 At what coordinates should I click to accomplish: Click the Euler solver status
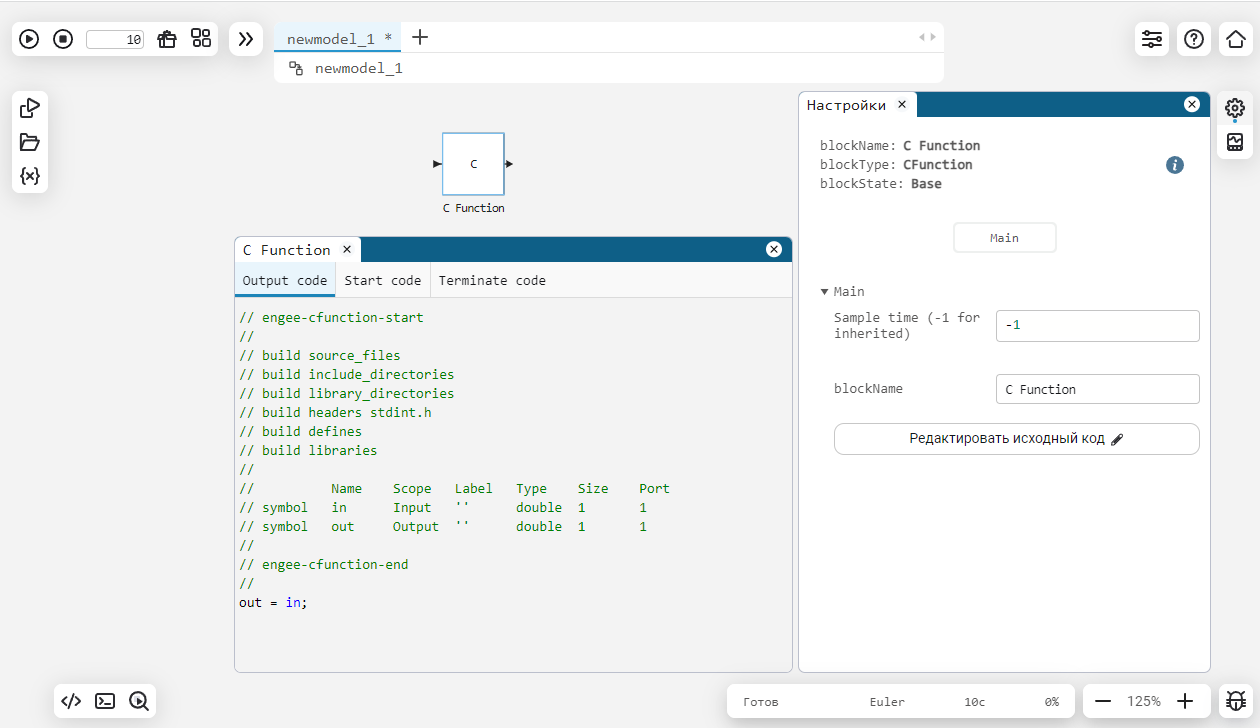tap(887, 702)
